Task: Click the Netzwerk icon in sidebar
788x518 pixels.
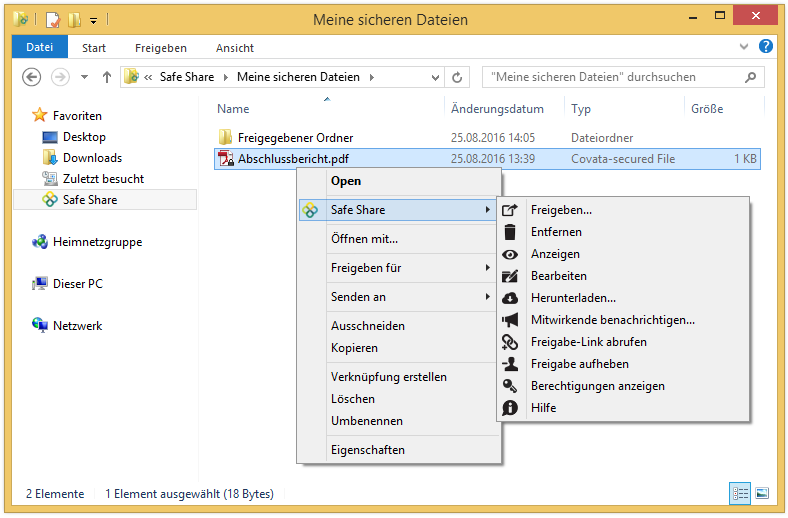Action: pyautogui.click(x=40, y=325)
